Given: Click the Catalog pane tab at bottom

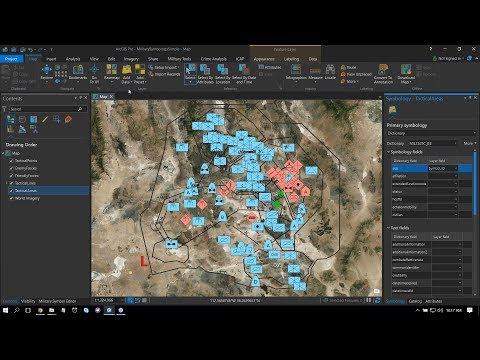Looking at the screenshot, I should tap(415, 301).
